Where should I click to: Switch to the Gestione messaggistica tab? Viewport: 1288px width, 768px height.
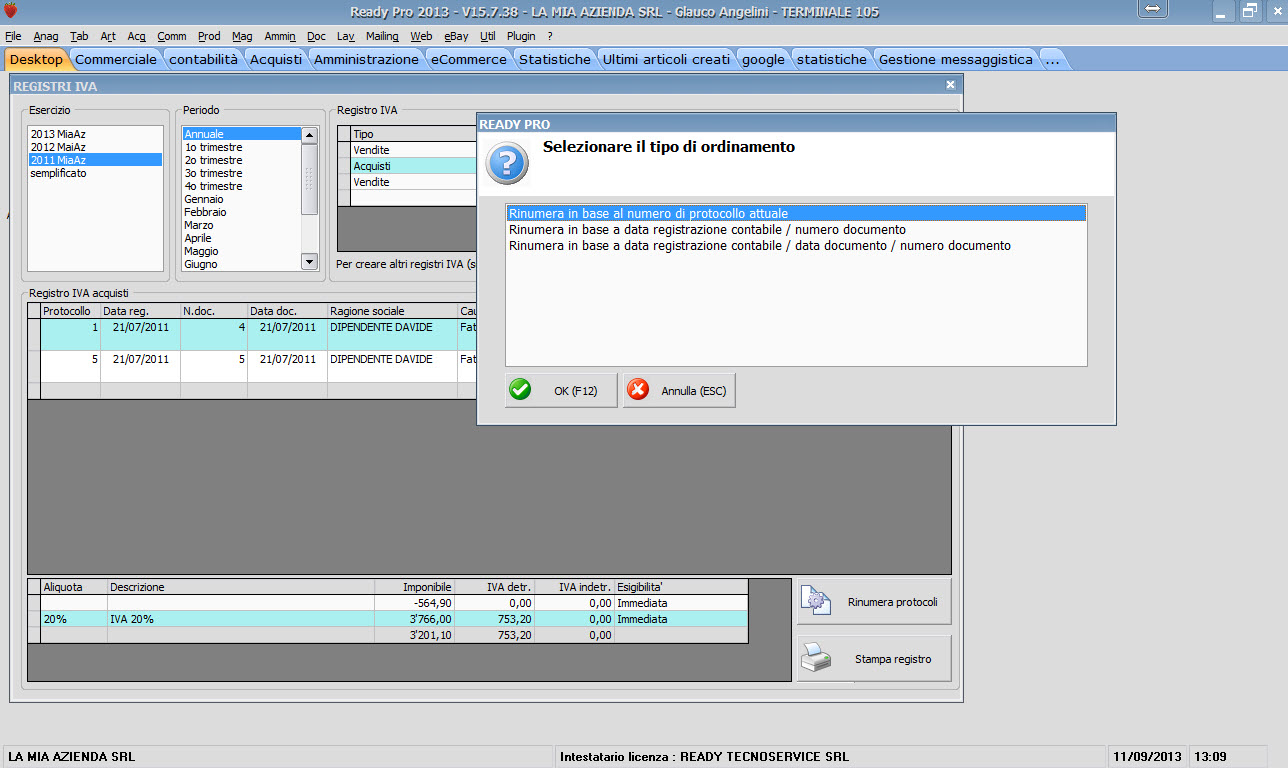pyautogui.click(x=955, y=59)
